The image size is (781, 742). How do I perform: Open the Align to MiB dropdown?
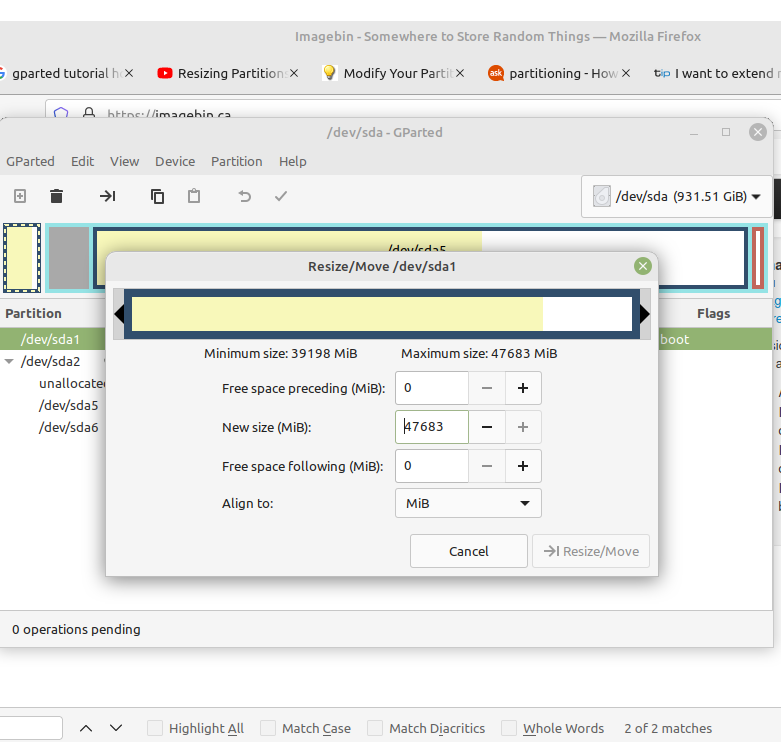(x=468, y=503)
